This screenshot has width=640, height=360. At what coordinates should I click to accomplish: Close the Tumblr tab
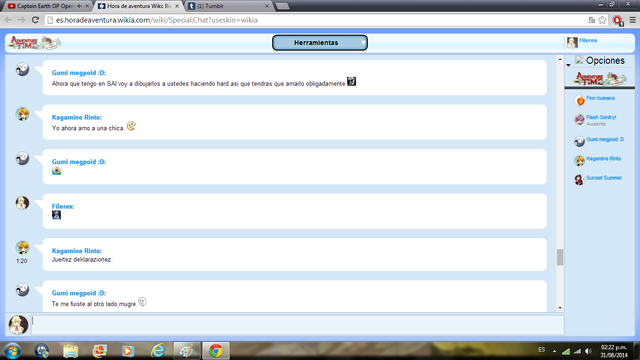tap(267, 6)
